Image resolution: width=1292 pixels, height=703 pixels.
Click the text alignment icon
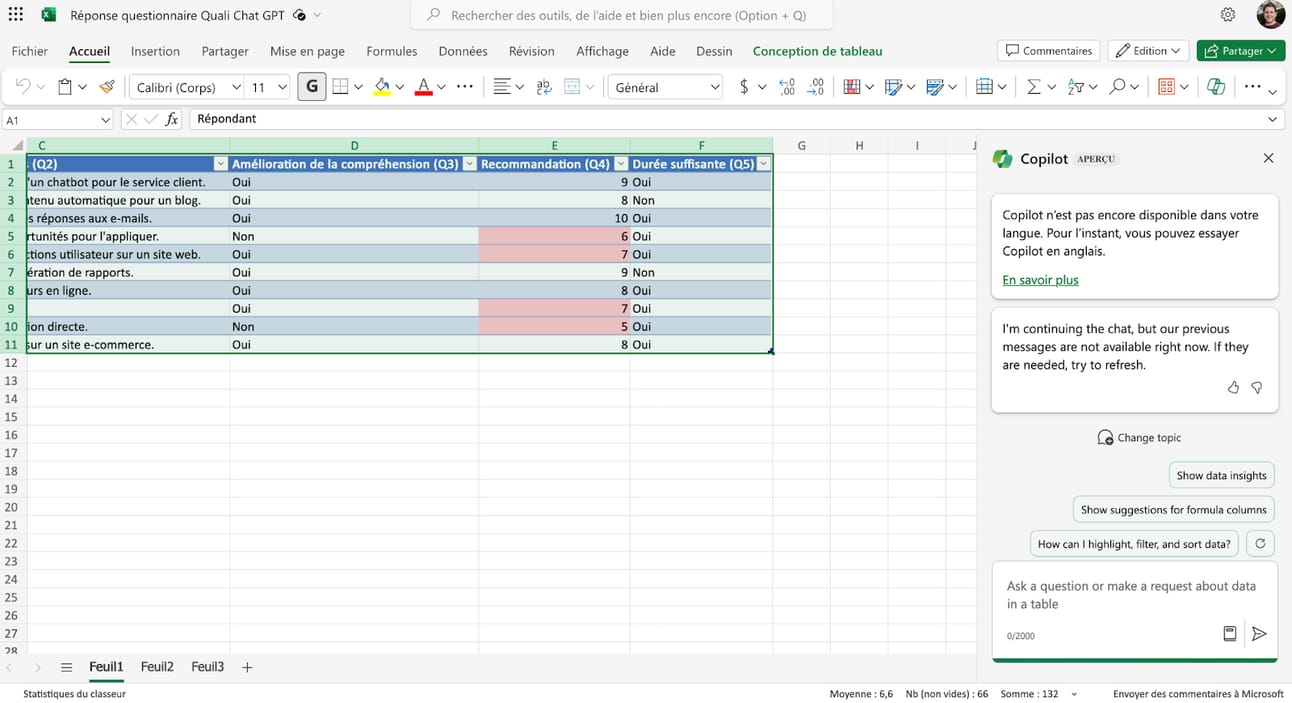502,87
